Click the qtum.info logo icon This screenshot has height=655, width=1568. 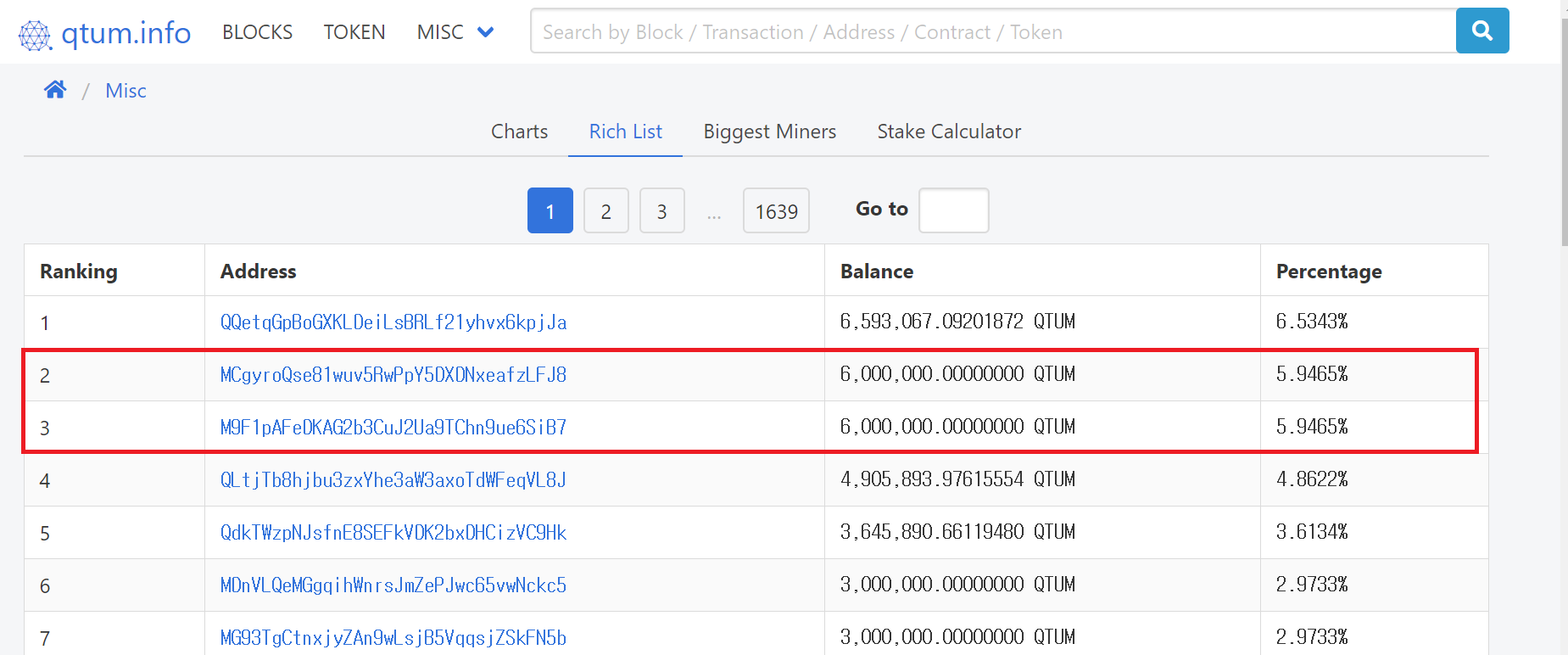pyautogui.click(x=36, y=35)
